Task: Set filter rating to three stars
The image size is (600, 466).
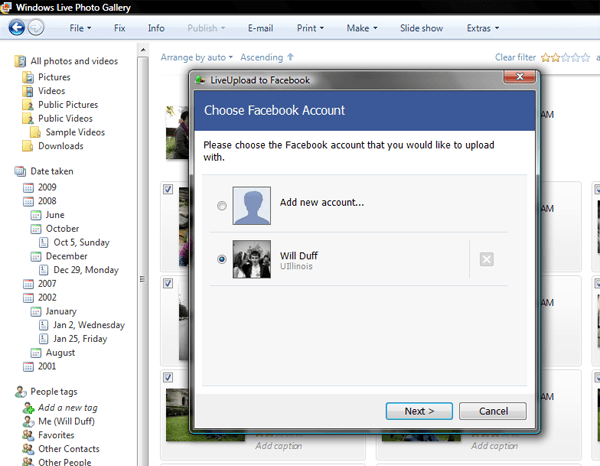Action: coord(565,58)
